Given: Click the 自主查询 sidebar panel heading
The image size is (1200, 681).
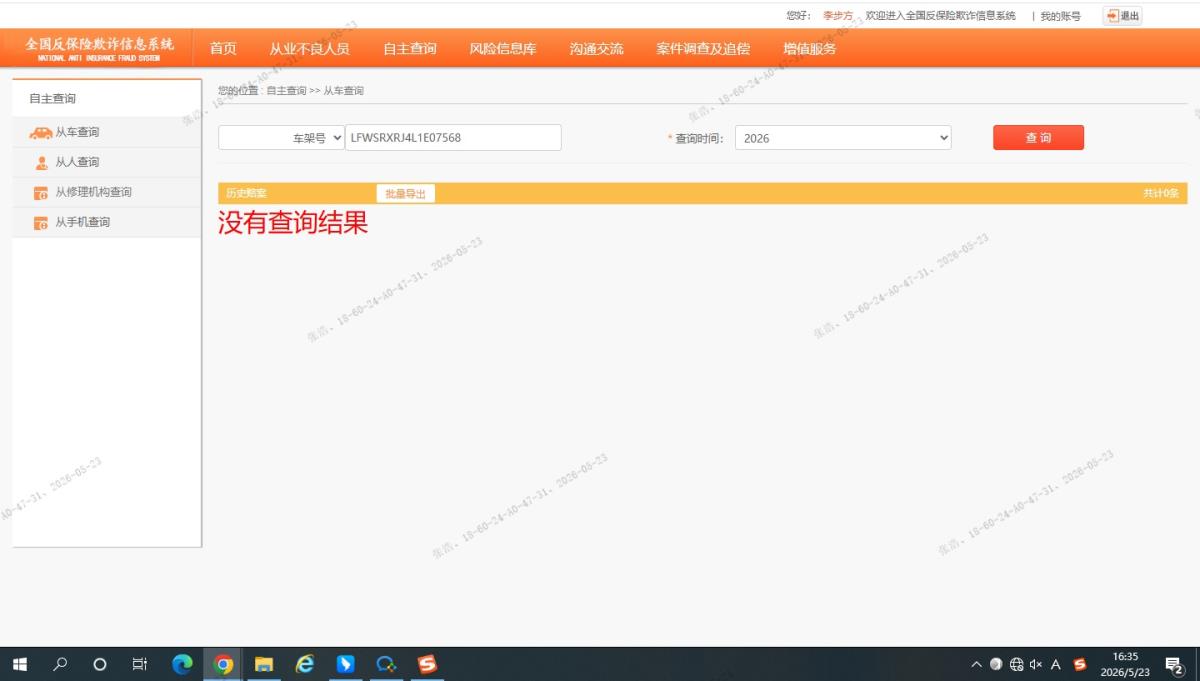Looking at the screenshot, I should [52, 98].
